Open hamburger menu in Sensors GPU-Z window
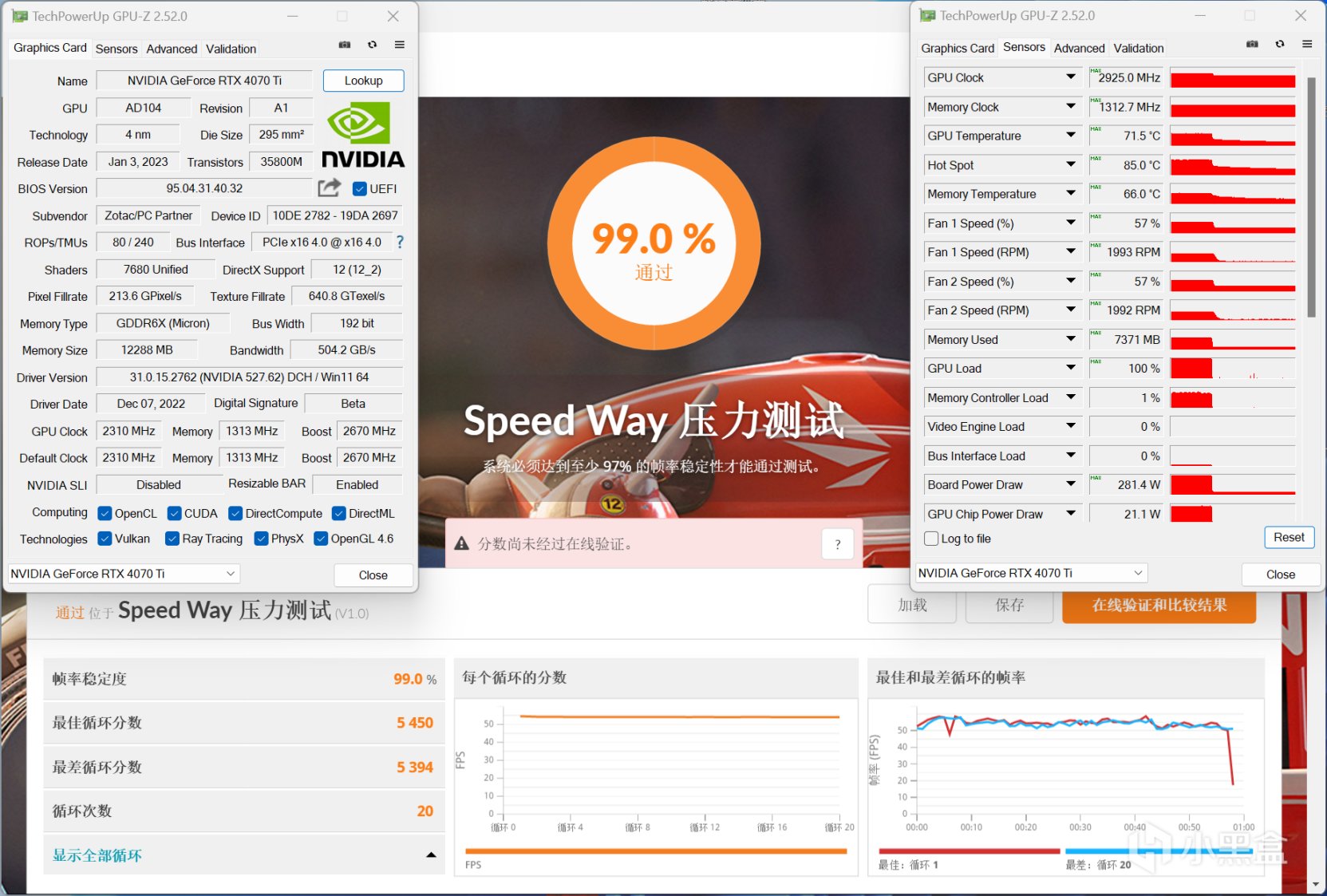The height and width of the screenshot is (896, 1327). coord(1307,44)
